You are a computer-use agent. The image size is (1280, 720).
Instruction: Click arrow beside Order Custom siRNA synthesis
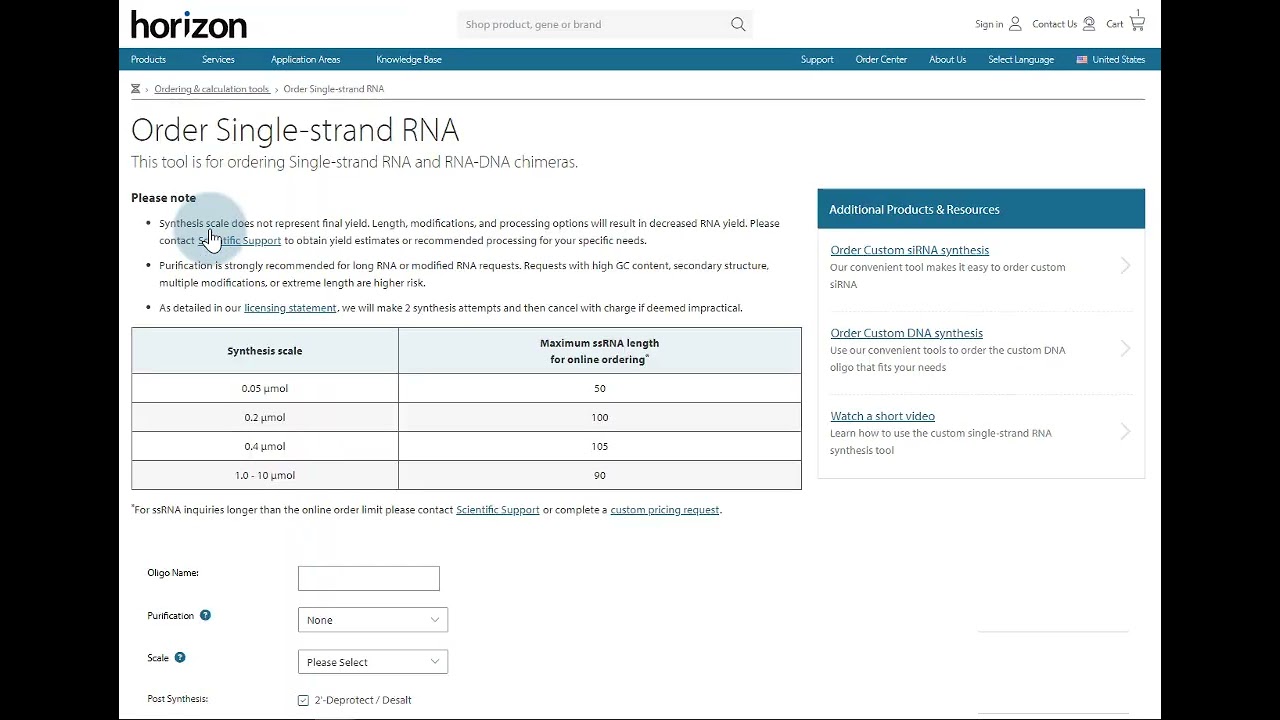(1125, 265)
